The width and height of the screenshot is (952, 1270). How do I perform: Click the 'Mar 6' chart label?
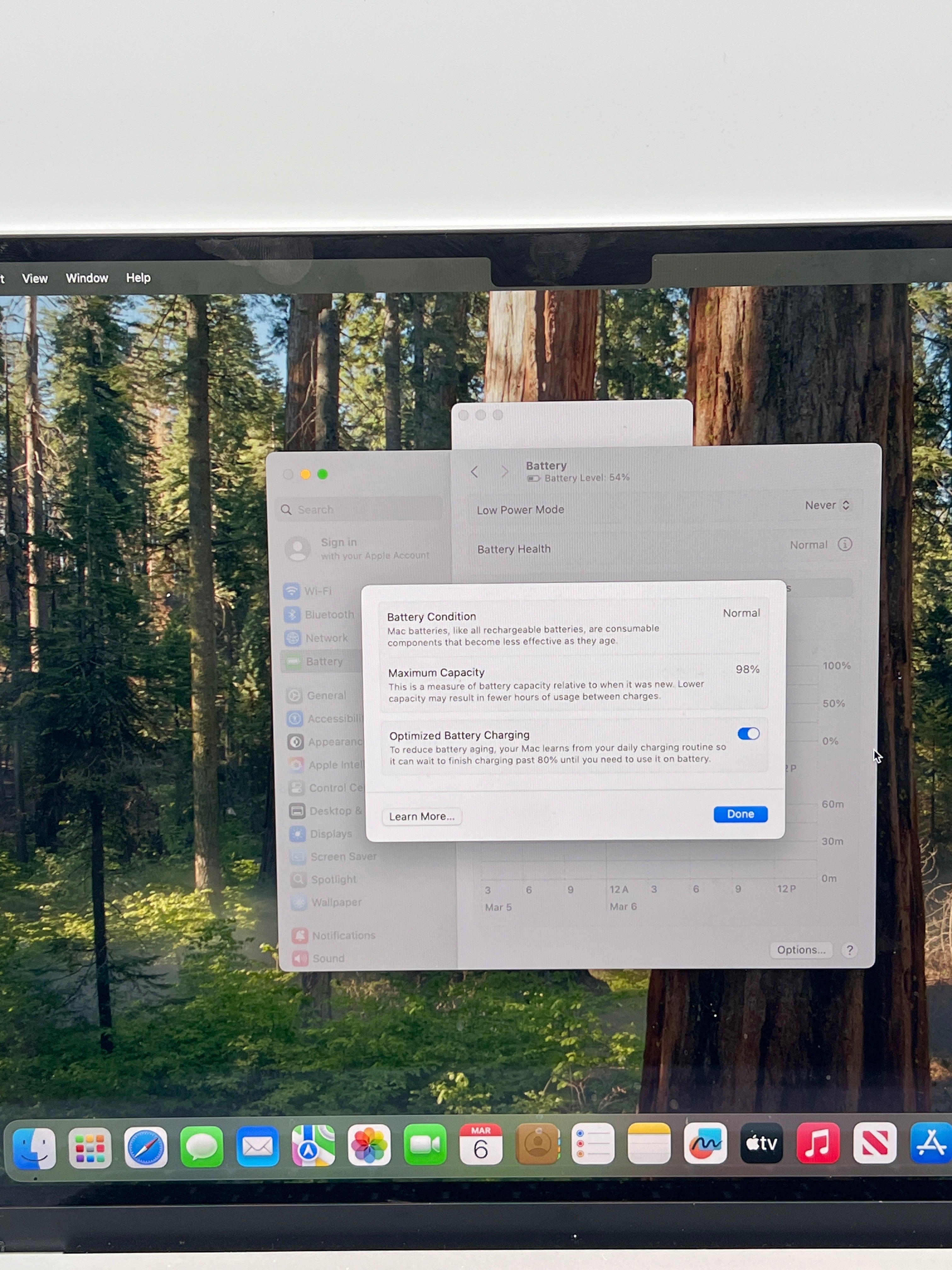pyautogui.click(x=623, y=907)
